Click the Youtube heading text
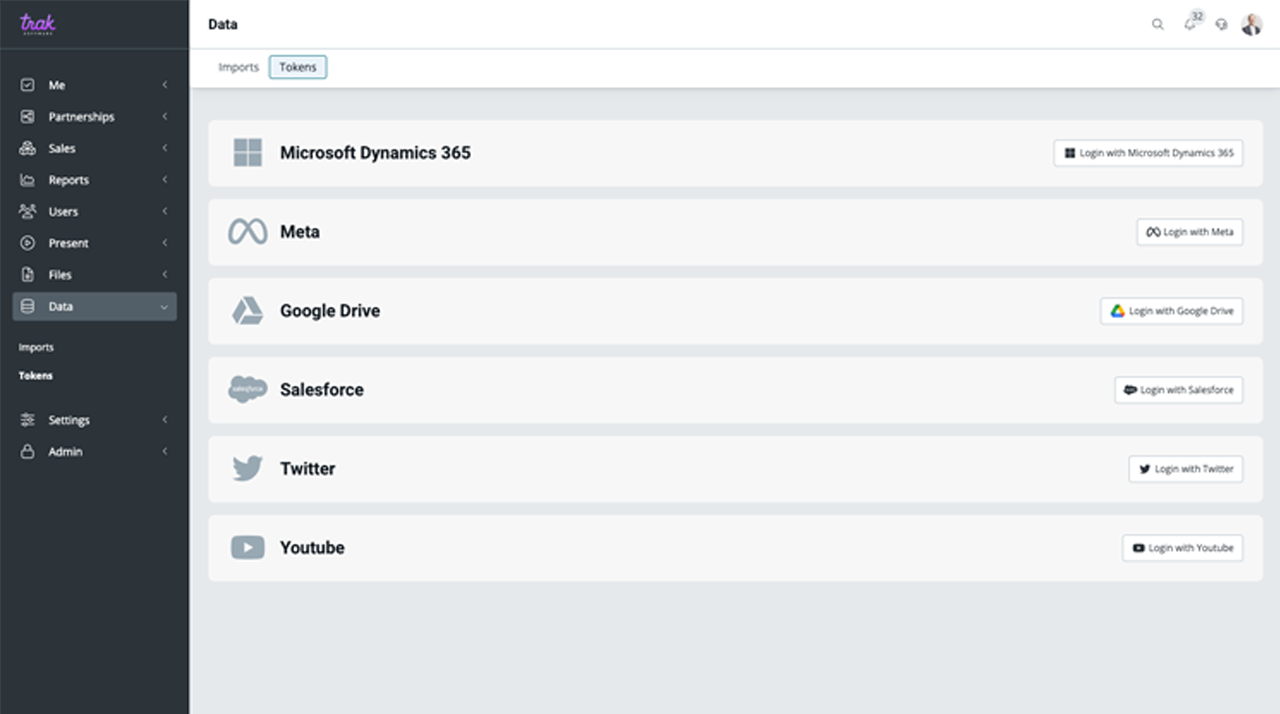Screen dimensions: 1280x714 [312, 547]
